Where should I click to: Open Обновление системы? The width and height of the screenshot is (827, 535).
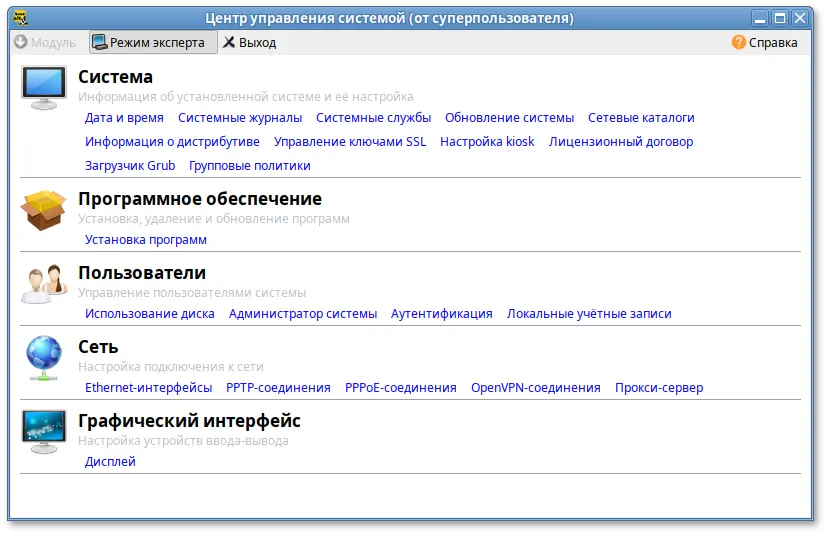click(x=509, y=118)
